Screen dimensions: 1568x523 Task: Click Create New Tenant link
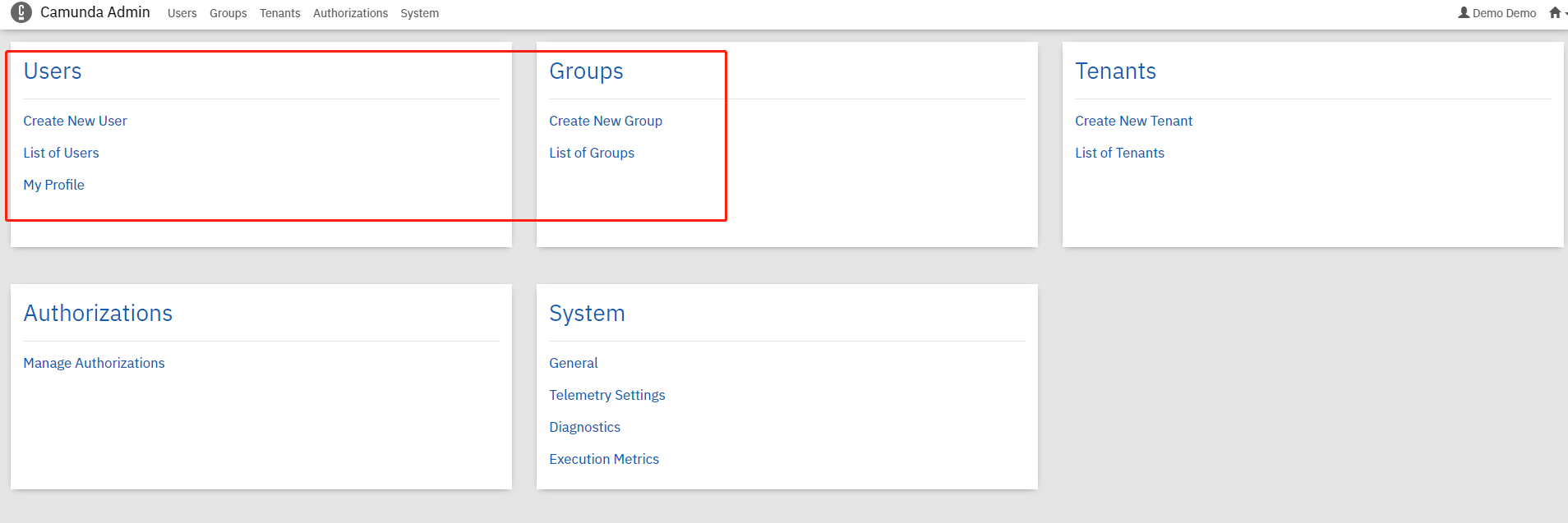click(1133, 121)
